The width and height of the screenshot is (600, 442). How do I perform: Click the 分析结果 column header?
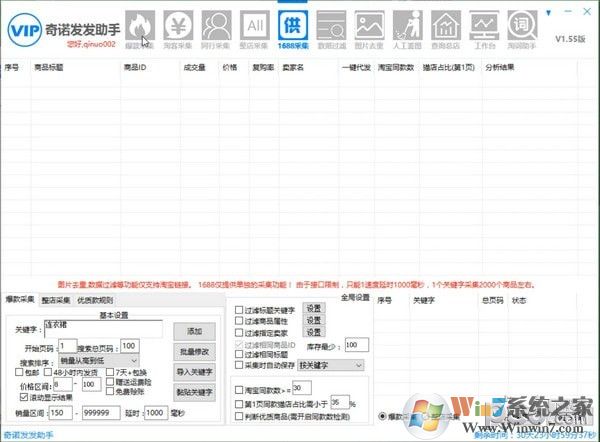point(499,67)
